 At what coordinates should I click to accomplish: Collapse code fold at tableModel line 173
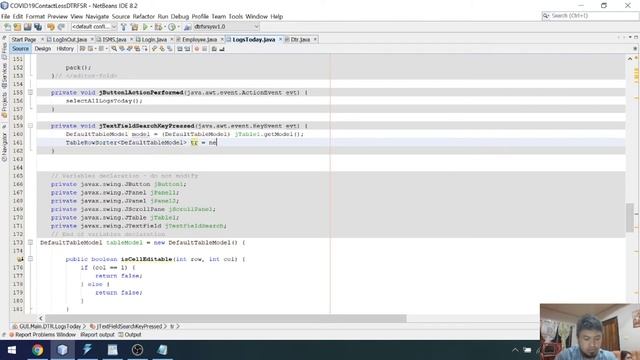pyautogui.click(x=30, y=242)
